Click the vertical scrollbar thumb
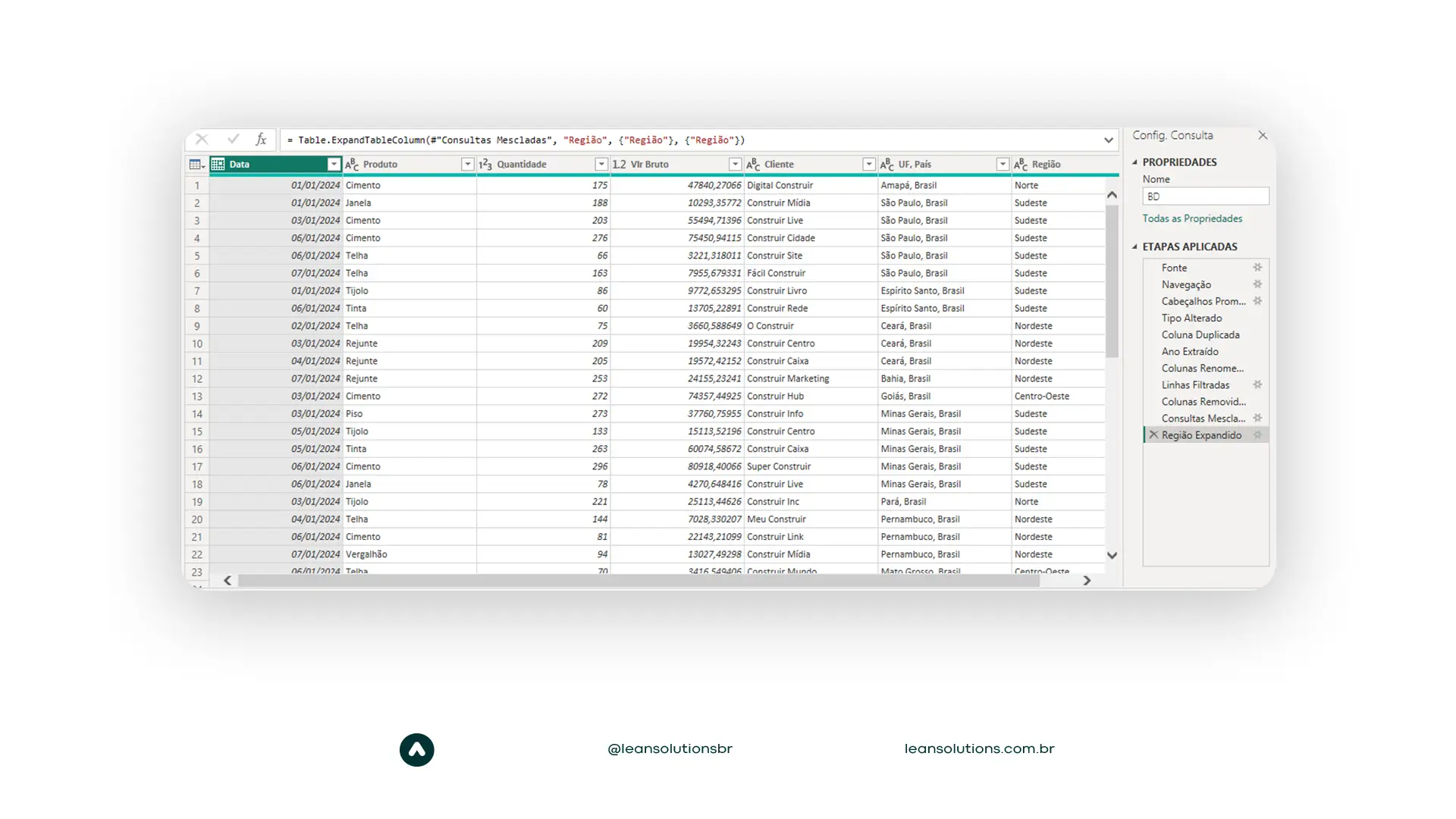The height and width of the screenshot is (819, 1456). pos(1112,281)
